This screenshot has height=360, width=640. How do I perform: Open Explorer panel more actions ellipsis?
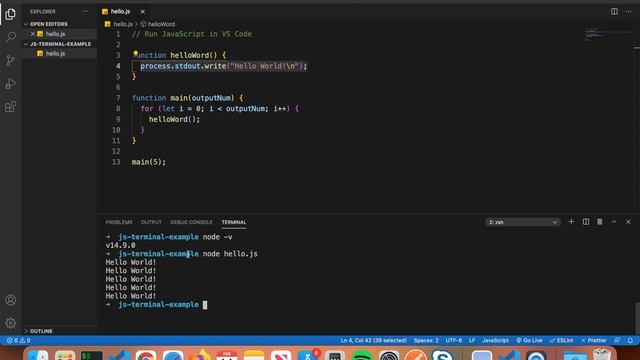pyautogui.click(x=85, y=11)
